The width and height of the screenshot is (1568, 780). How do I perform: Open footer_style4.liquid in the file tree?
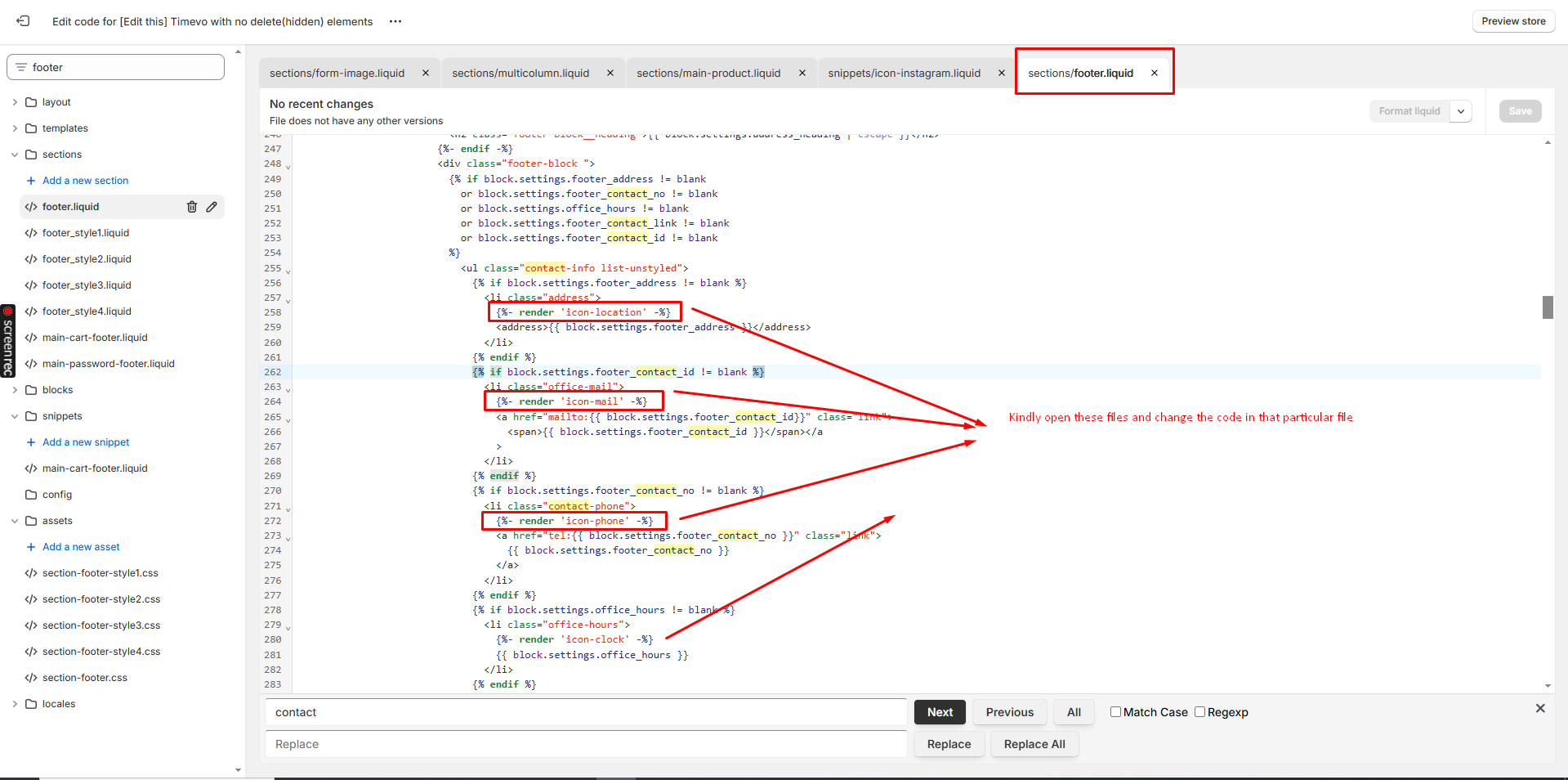pyautogui.click(x=87, y=312)
